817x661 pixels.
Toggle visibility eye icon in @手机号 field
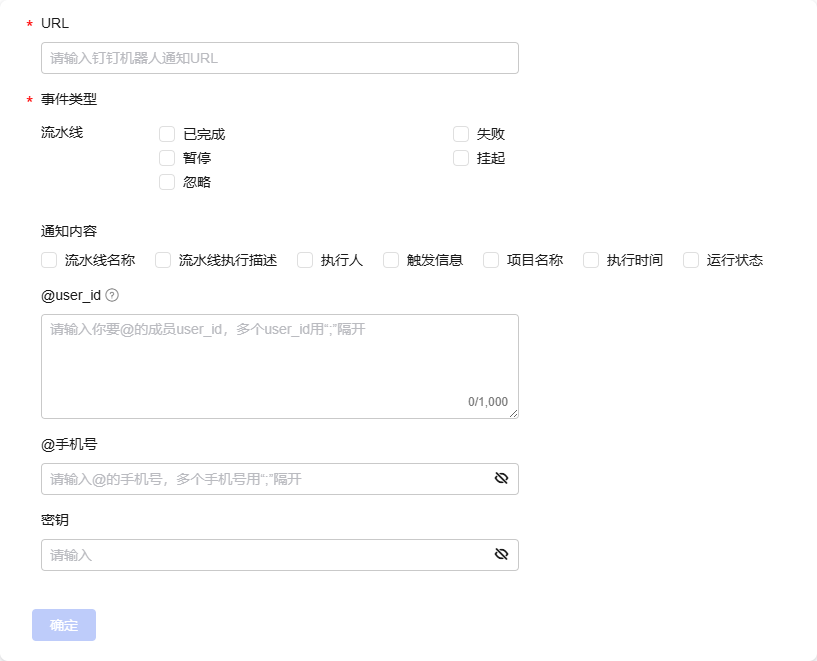coord(502,479)
